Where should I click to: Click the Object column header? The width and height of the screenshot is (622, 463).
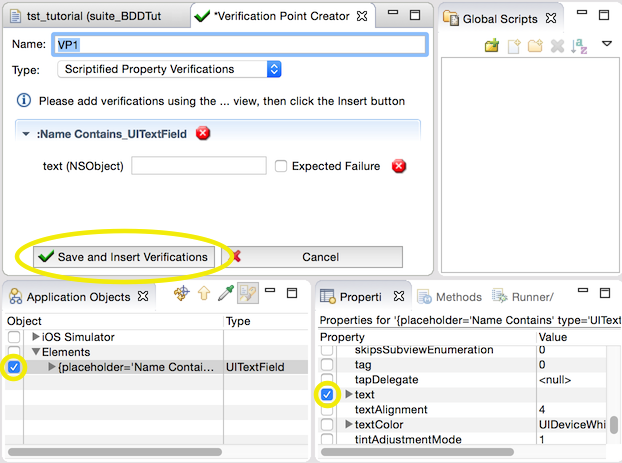coord(114,321)
